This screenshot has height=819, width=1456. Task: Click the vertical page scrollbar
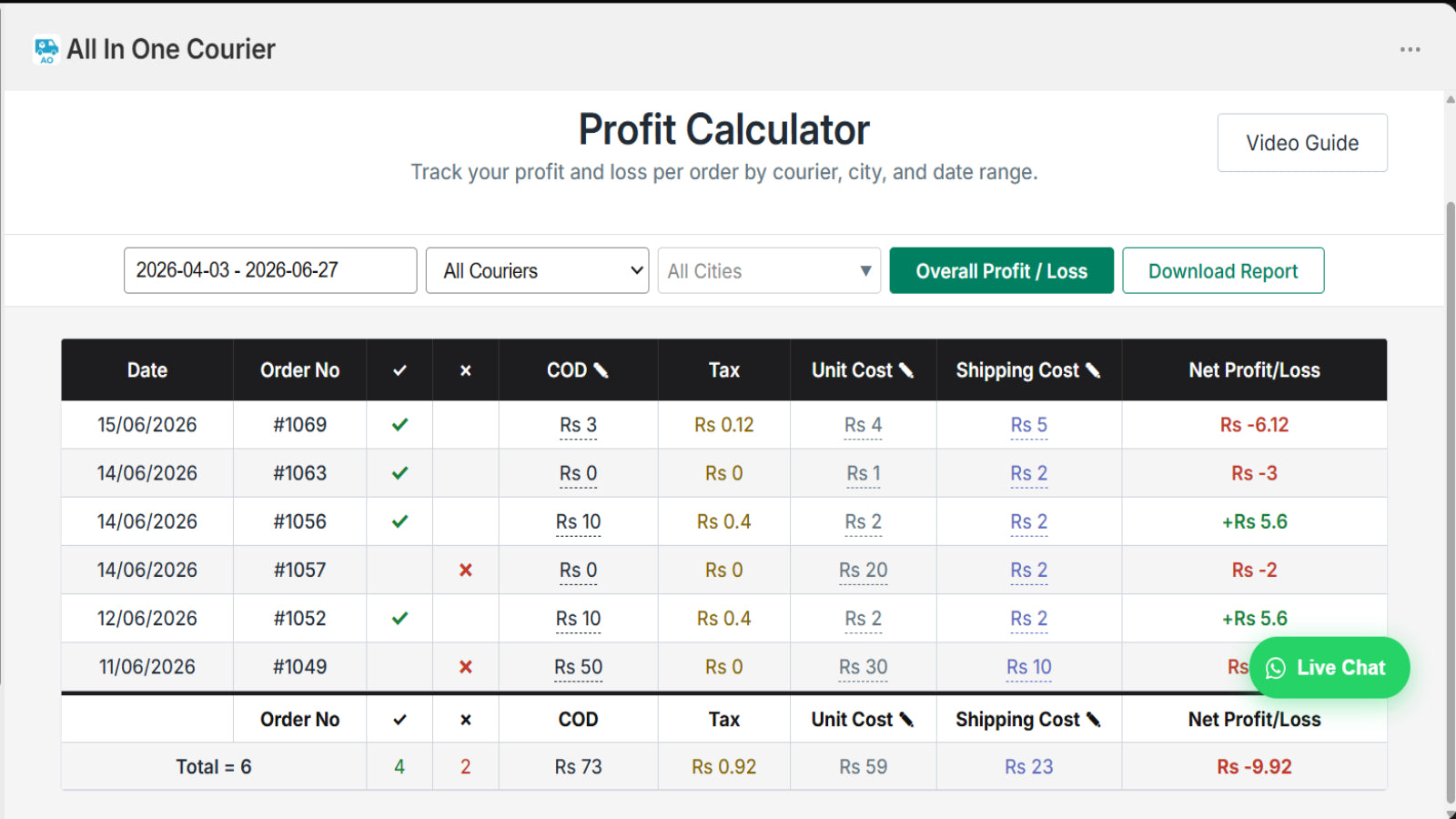1450,500
